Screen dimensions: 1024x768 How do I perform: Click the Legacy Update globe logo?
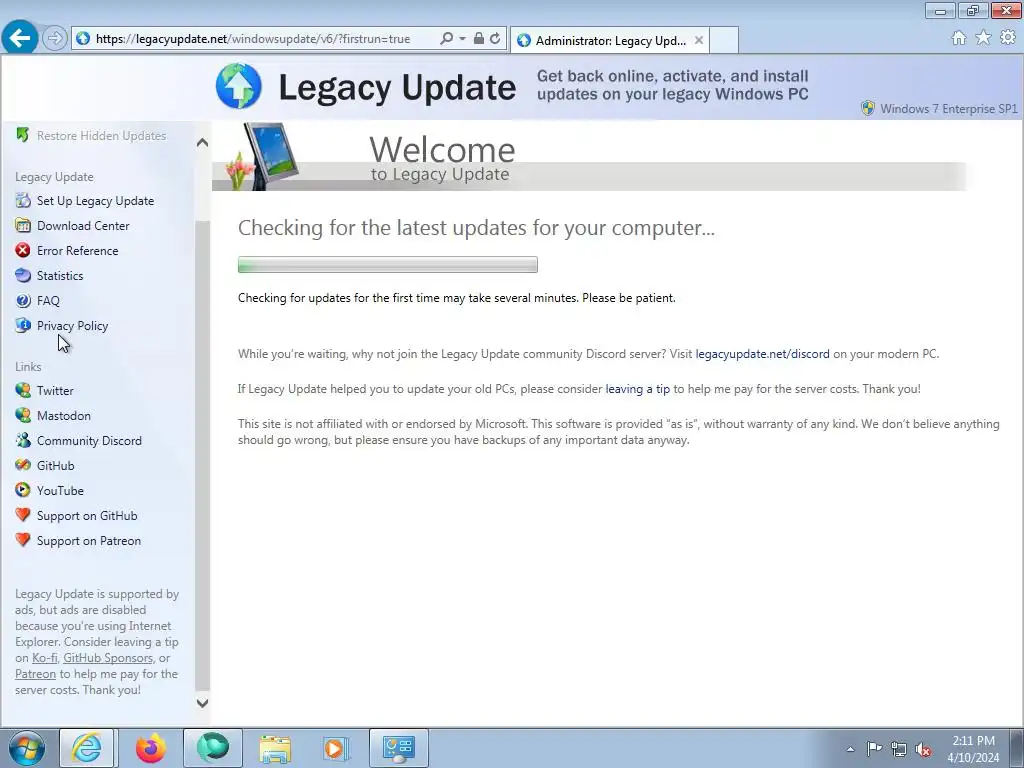239,86
